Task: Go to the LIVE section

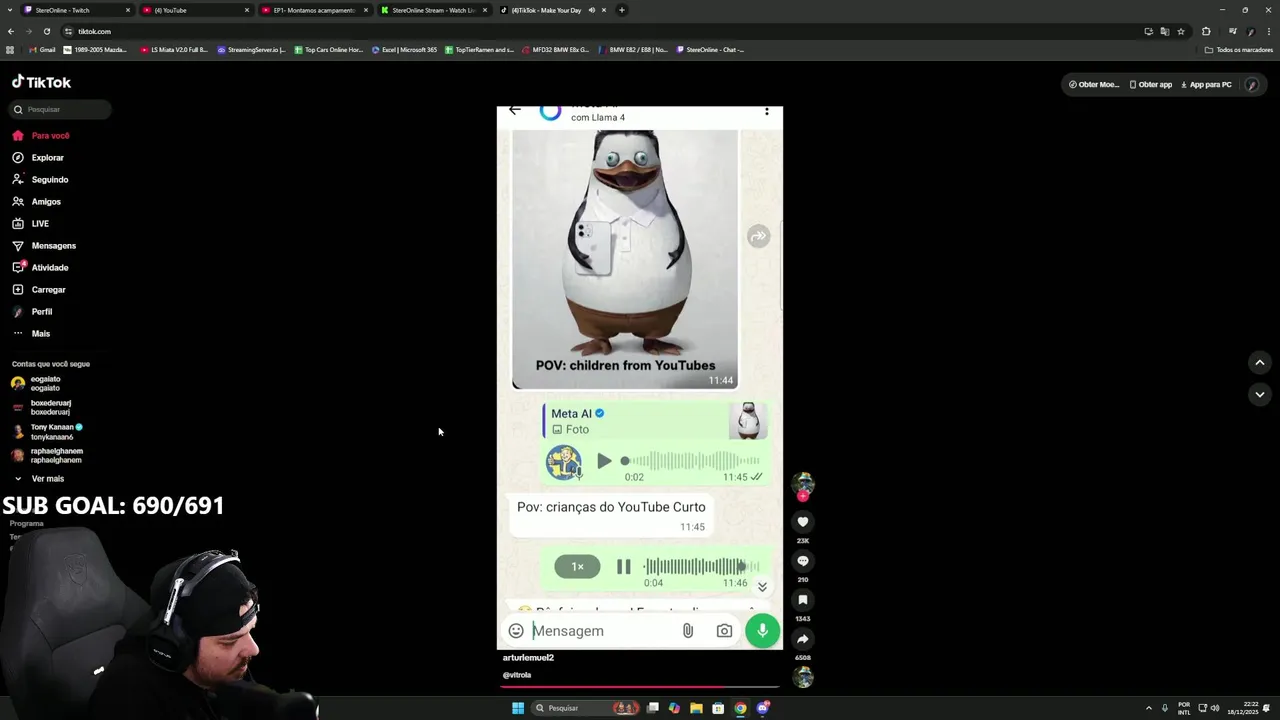Action: [31, 223]
